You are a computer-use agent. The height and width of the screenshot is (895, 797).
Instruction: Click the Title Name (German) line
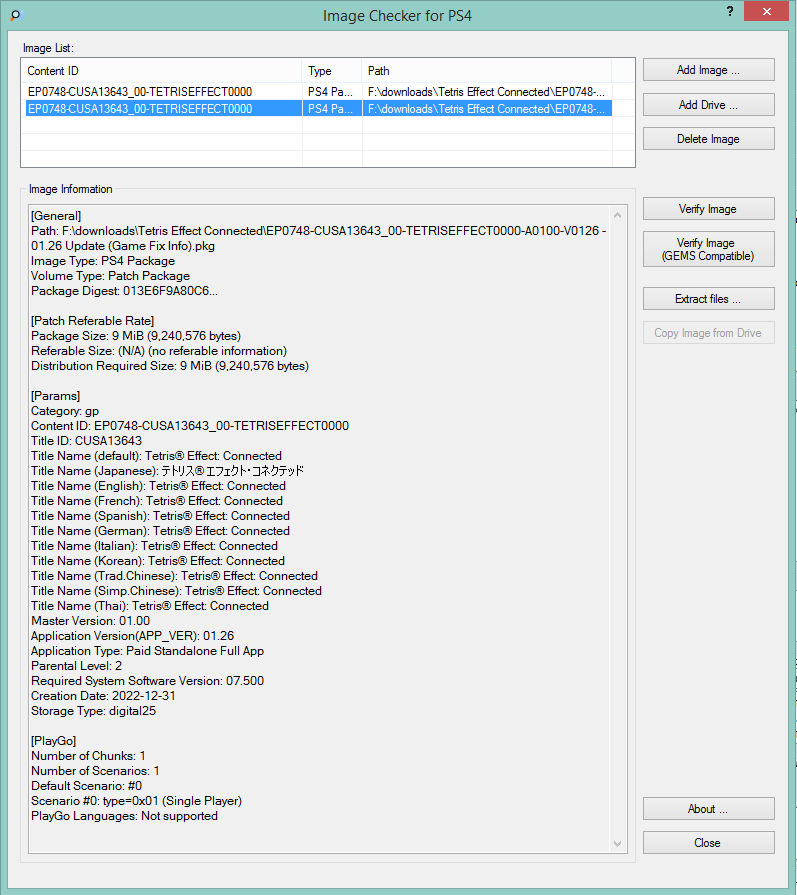click(160, 531)
